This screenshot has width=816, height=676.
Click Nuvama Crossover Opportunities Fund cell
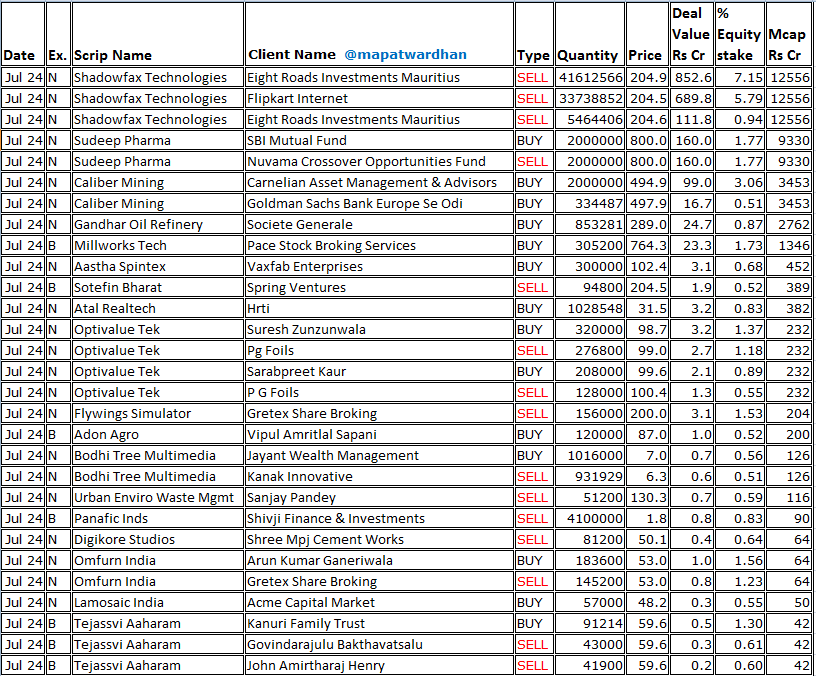point(379,161)
